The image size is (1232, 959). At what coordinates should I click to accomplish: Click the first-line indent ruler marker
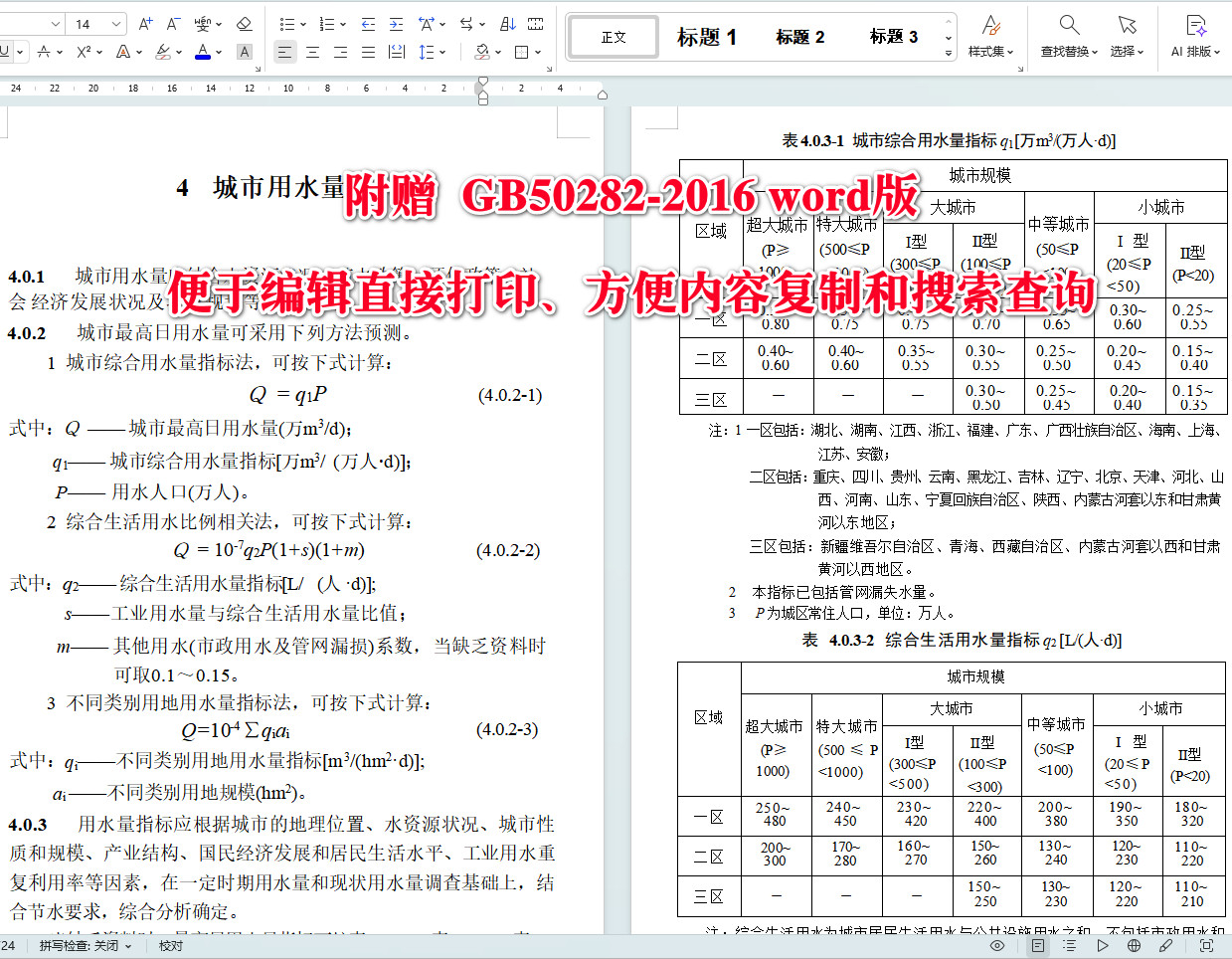click(483, 82)
